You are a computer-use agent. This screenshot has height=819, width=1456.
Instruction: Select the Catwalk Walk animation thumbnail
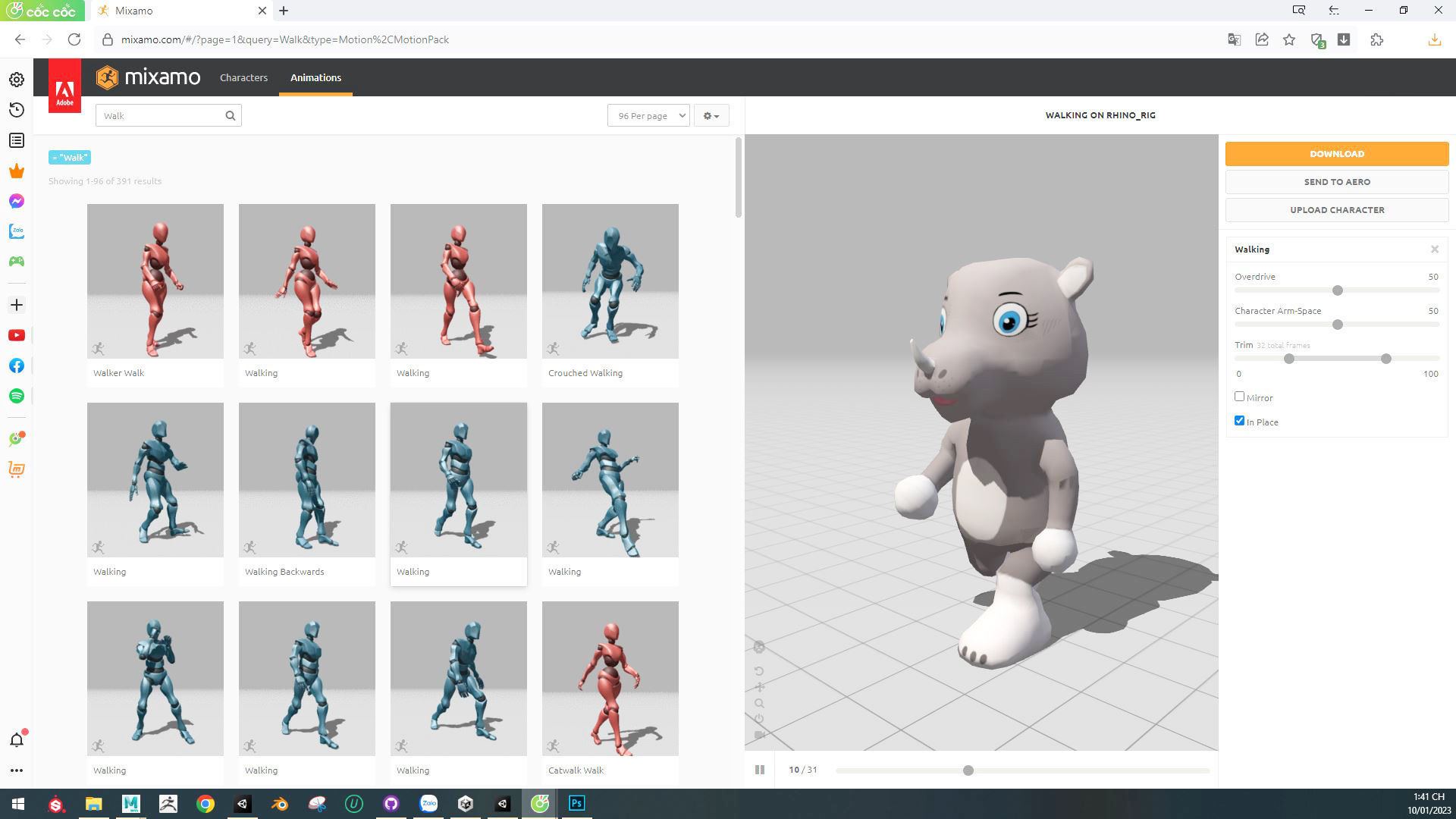pos(610,679)
